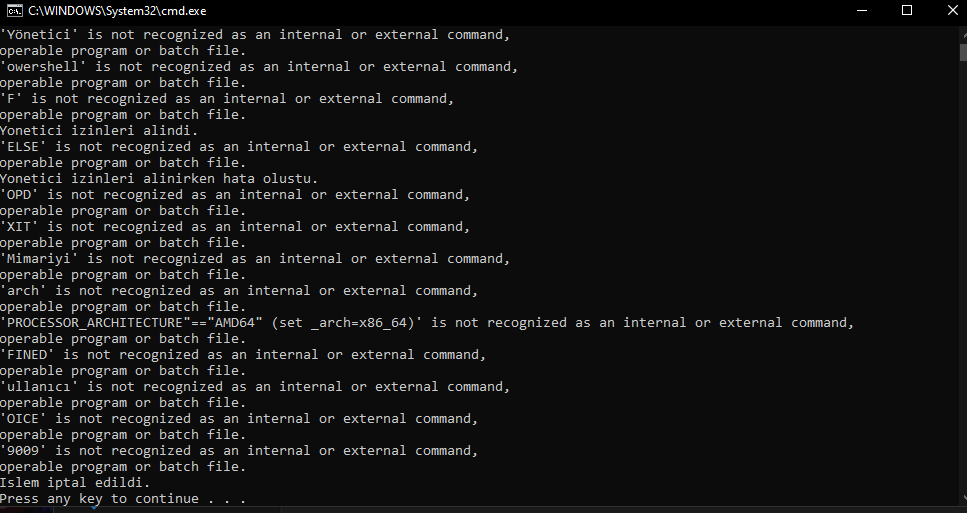Click the "Press any key to continue" line
This screenshot has width=967, height=513.
point(122,499)
